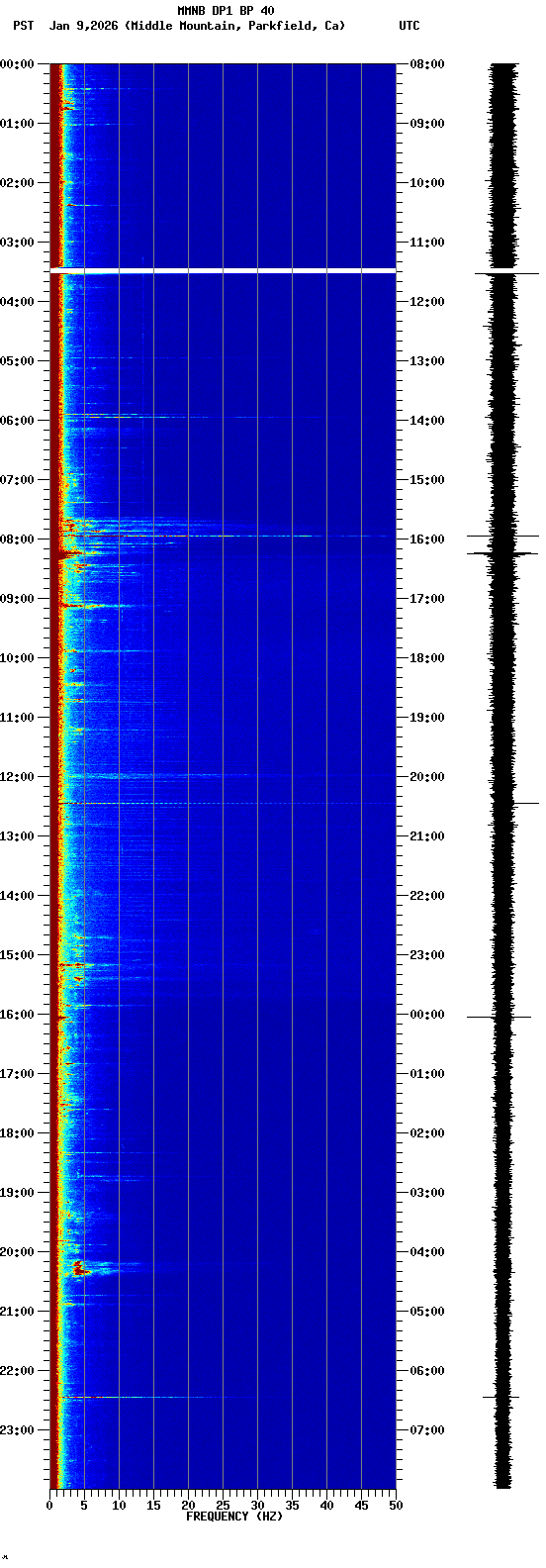Click the PST time label 17:00

[x=18, y=1074]
